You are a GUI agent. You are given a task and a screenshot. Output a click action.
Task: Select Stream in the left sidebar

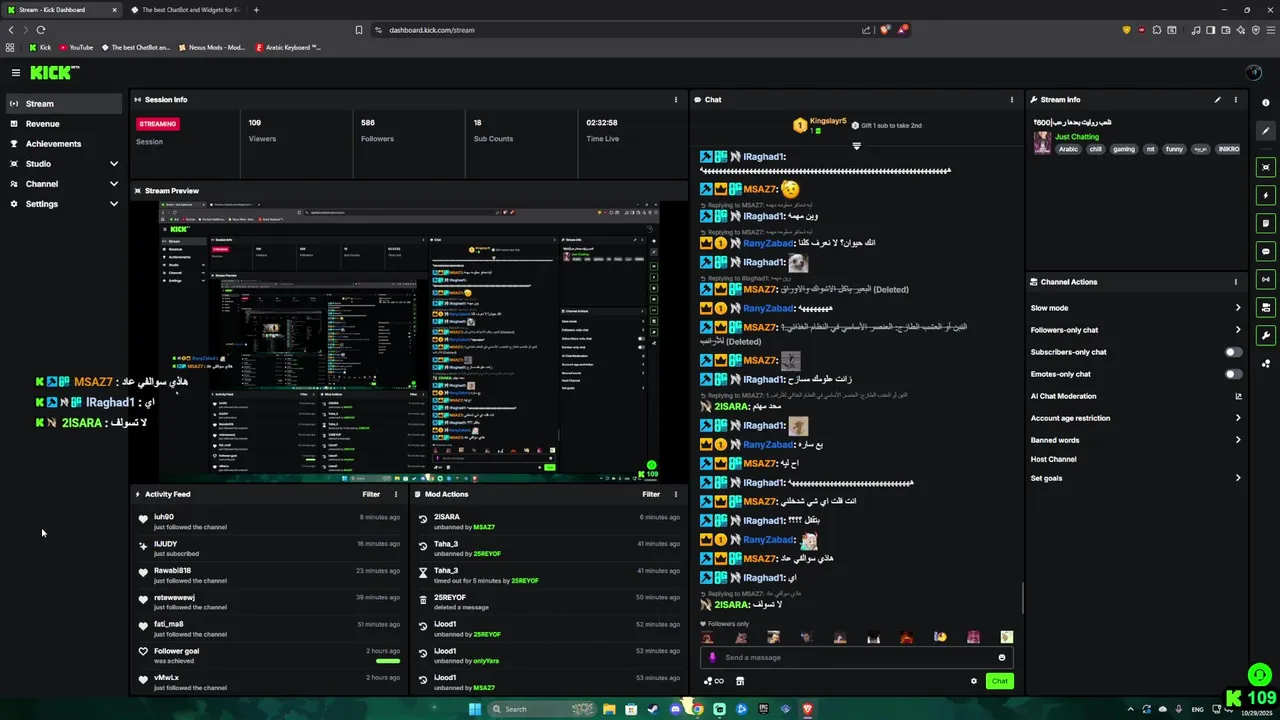pos(64,104)
